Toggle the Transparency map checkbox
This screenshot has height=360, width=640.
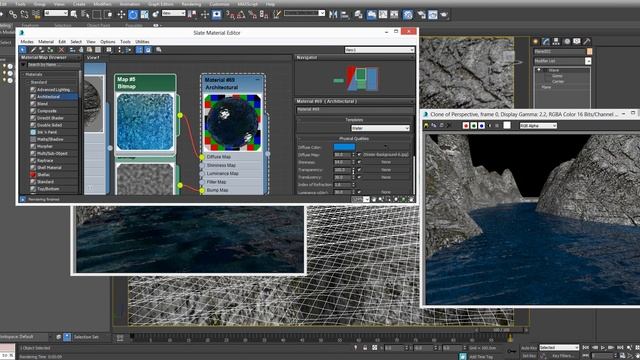359,169
